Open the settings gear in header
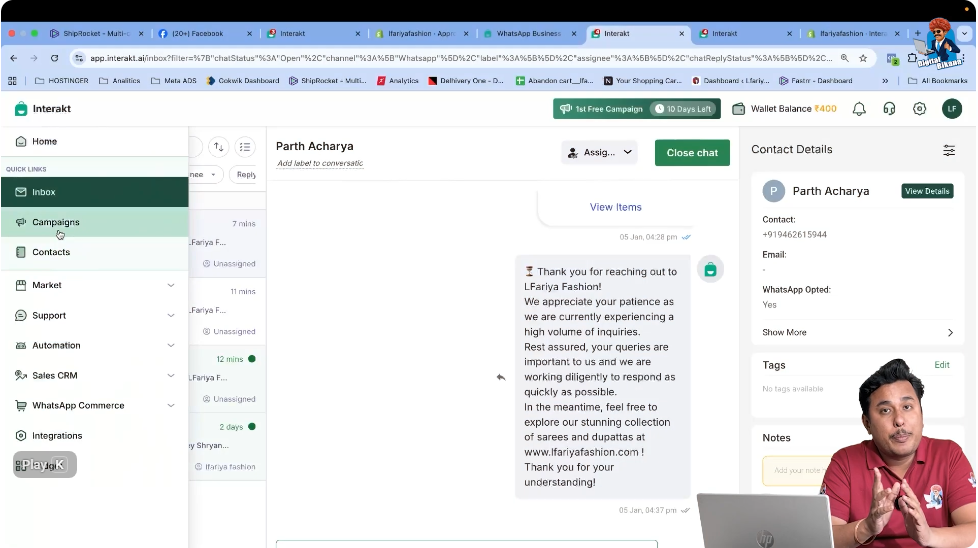978x548 pixels. (919, 108)
